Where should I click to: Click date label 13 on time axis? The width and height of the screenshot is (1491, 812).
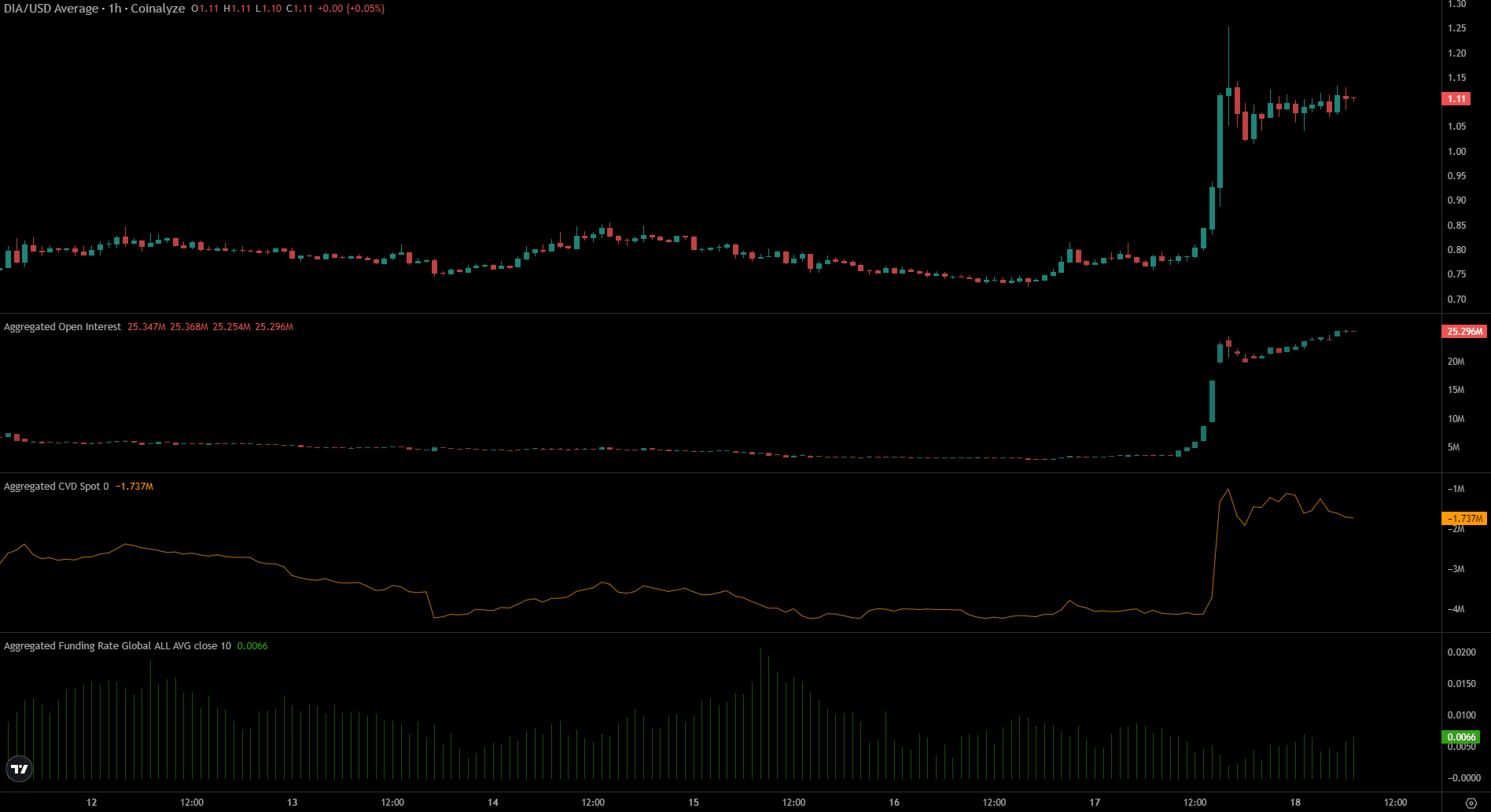[293, 803]
